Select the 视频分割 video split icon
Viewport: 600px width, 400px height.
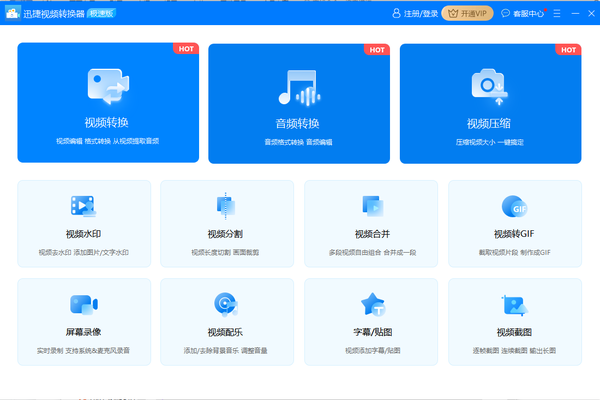pos(225,206)
